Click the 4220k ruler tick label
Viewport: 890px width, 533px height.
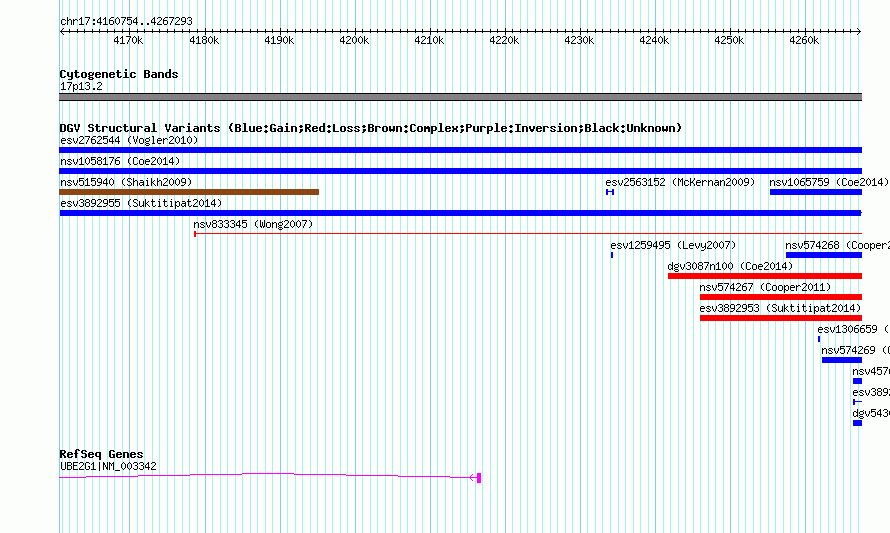tap(504, 41)
